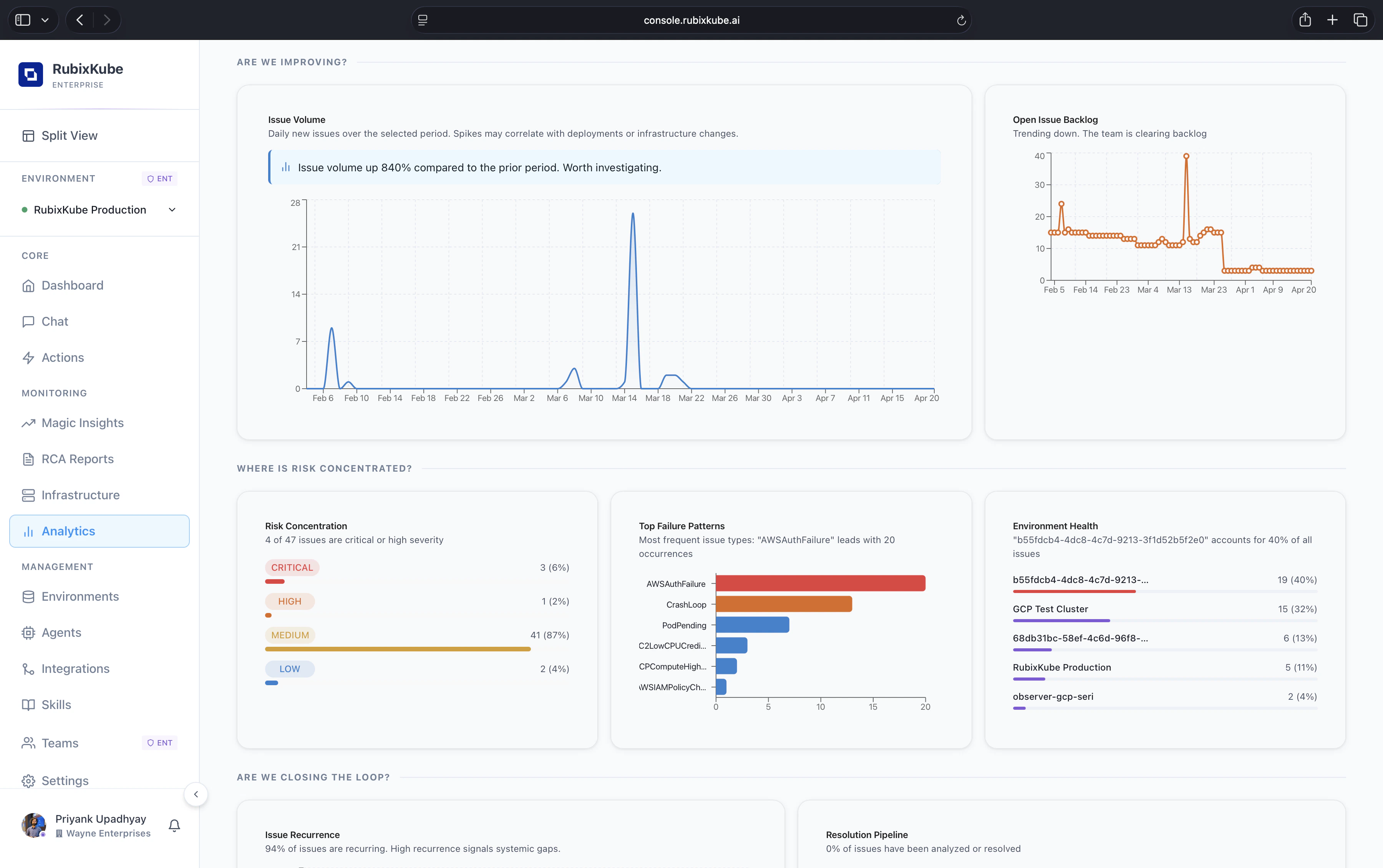Open the Agents management page

click(x=61, y=633)
